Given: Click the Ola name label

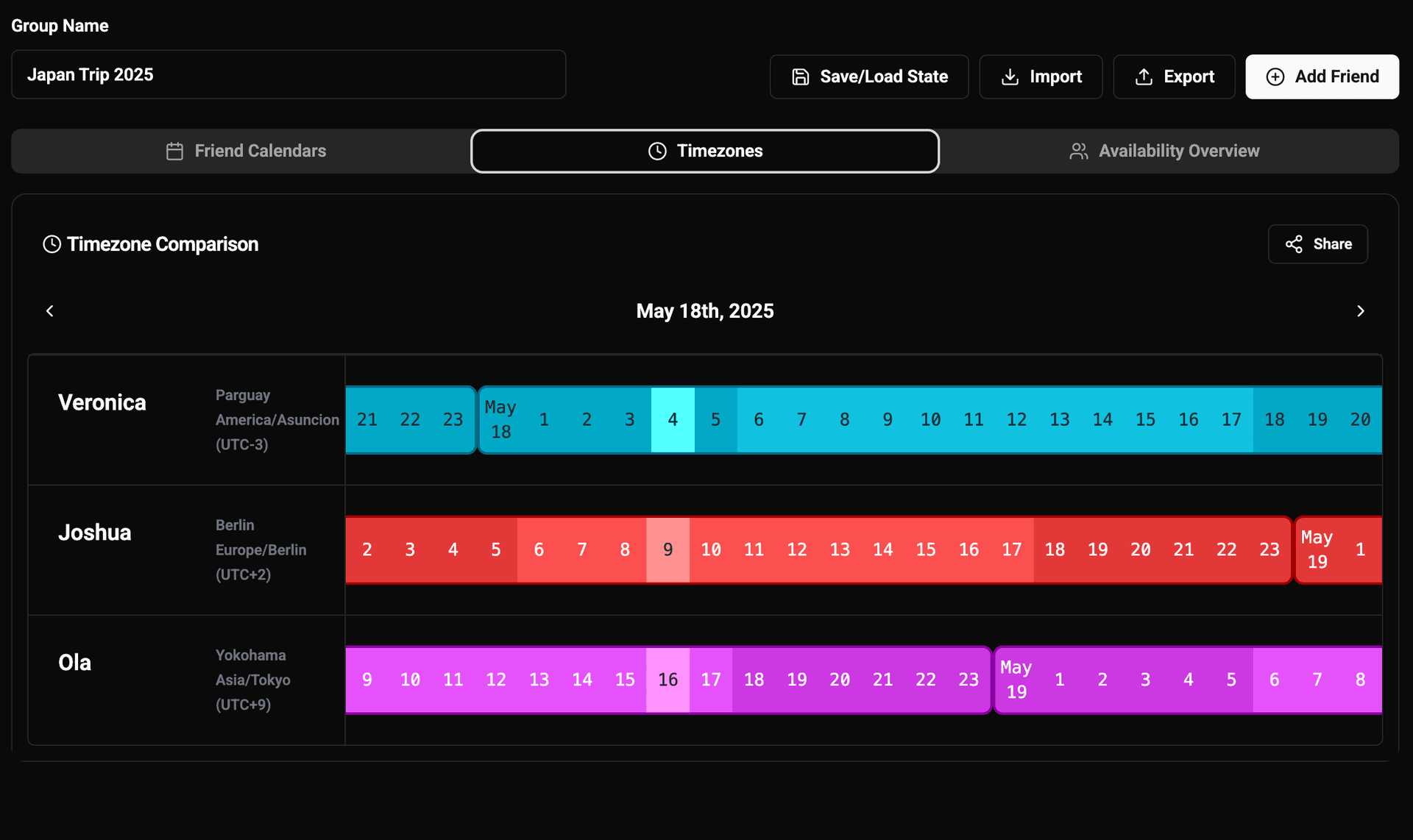Looking at the screenshot, I should (x=74, y=663).
